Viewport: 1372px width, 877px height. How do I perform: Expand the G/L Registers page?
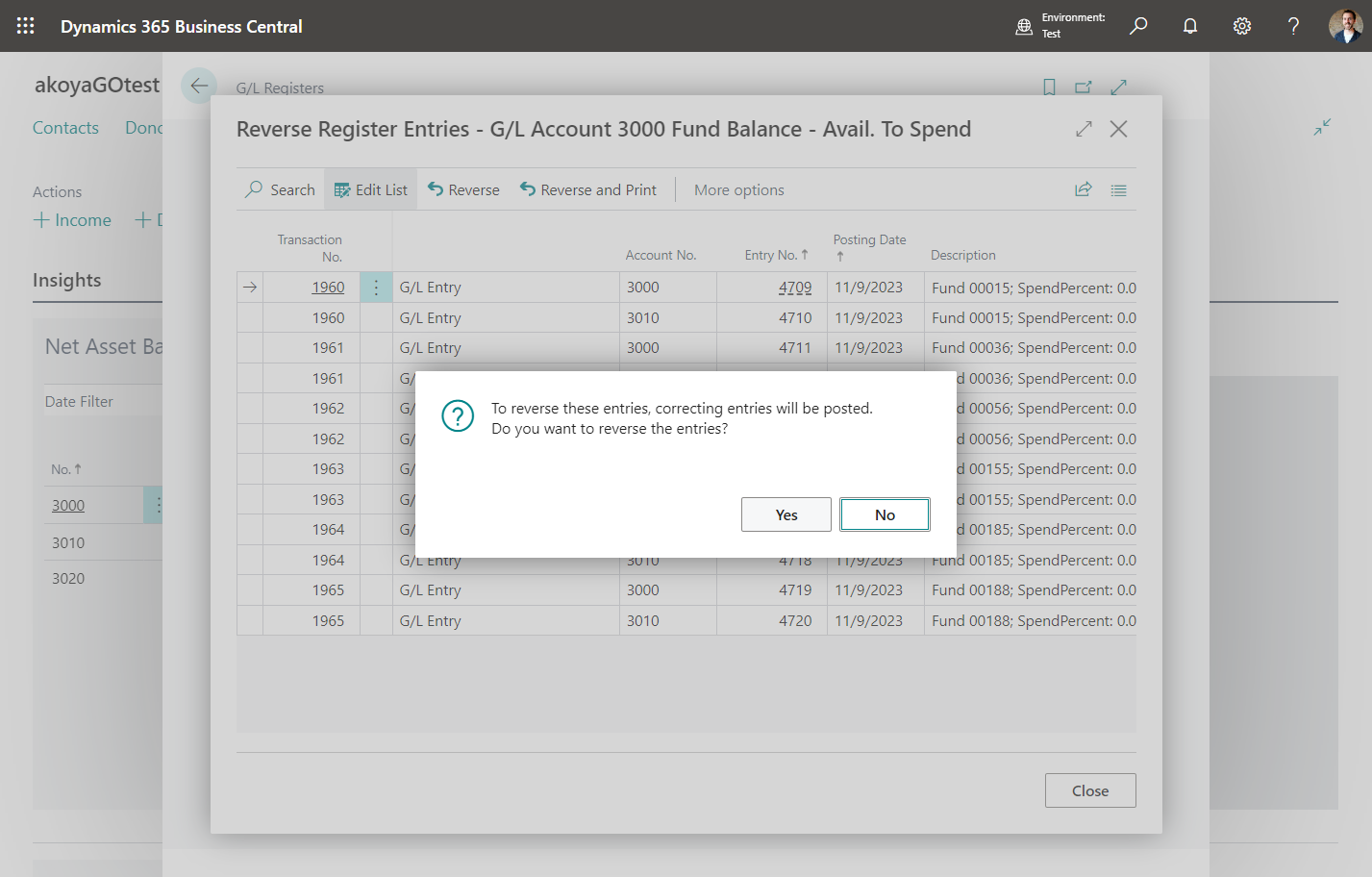coord(1118,88)
